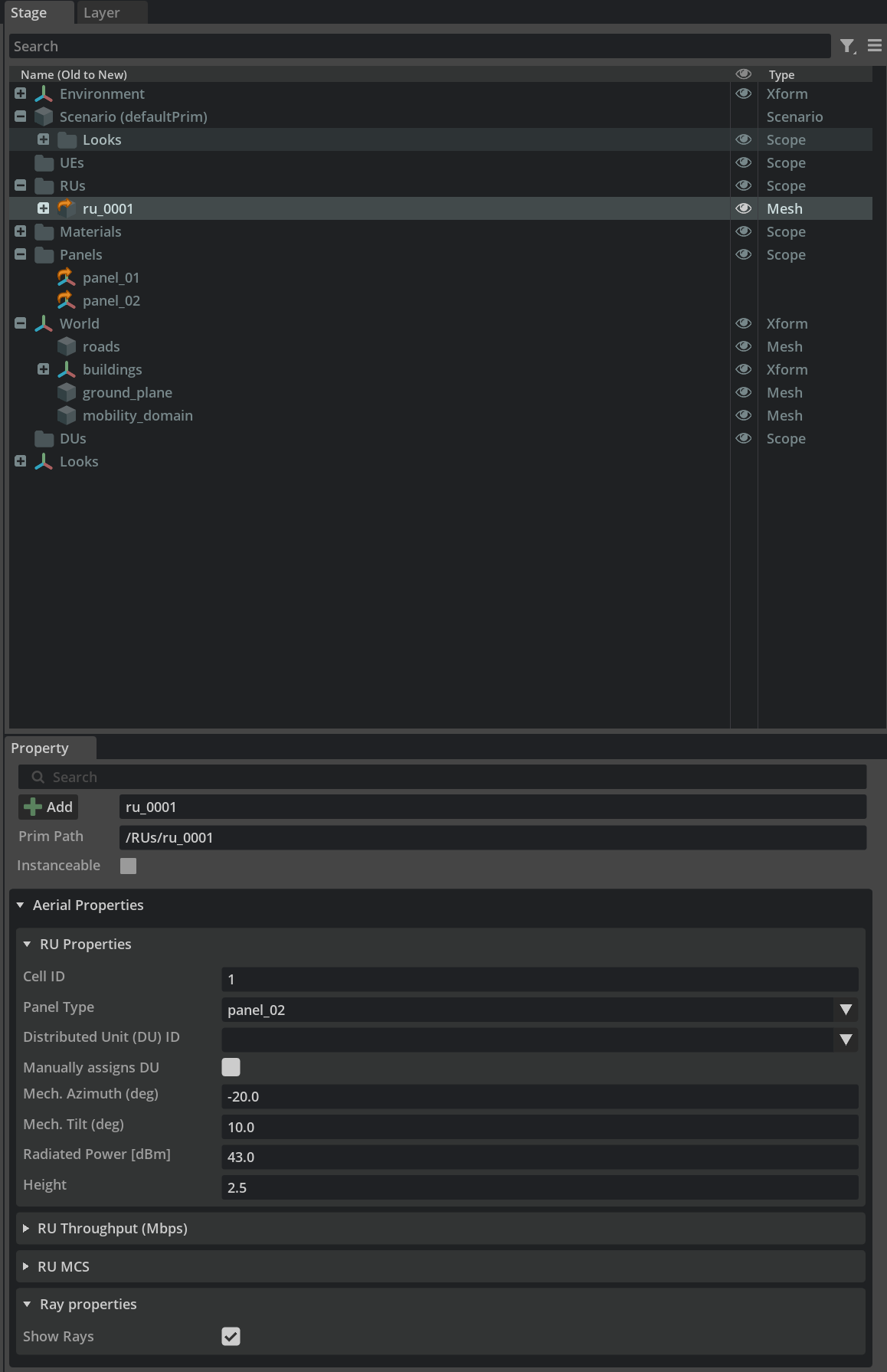The width and height of the screenshot is (887, 1372).
Task: Click the Environment Xform axis icon
Action: [44, 94]
